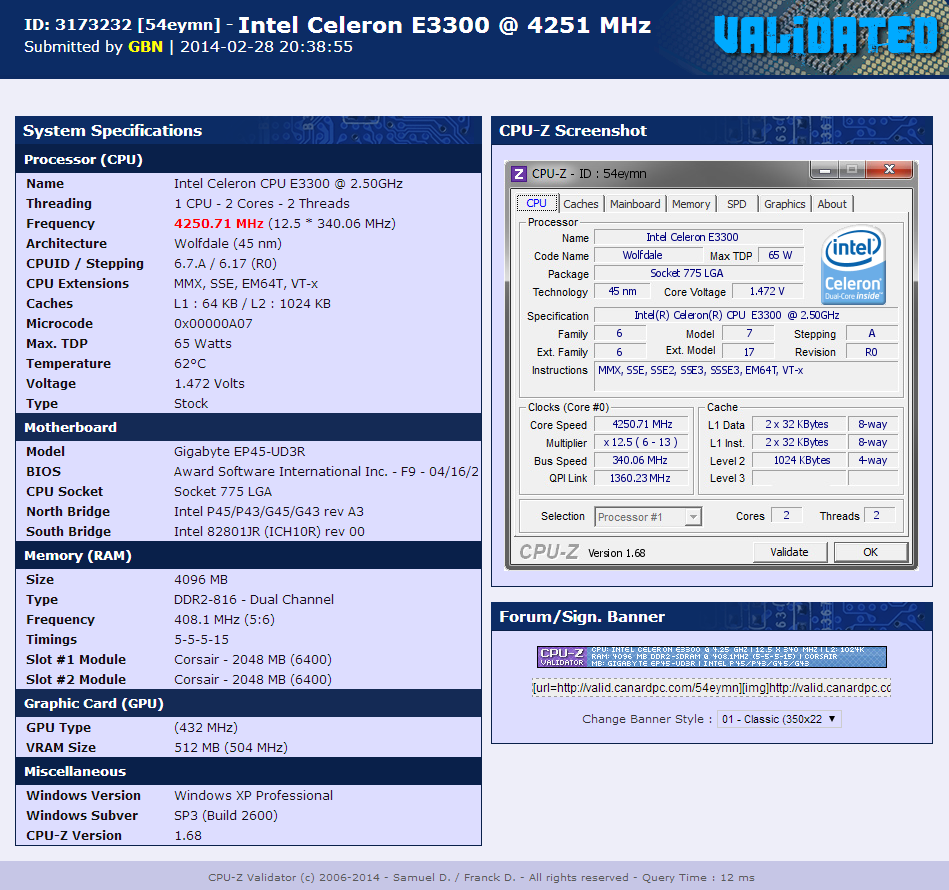This screenshot has width=949, height=890.
Task: Click the Bus Speed 340.06 MHz field
Action: pos(642,460)
